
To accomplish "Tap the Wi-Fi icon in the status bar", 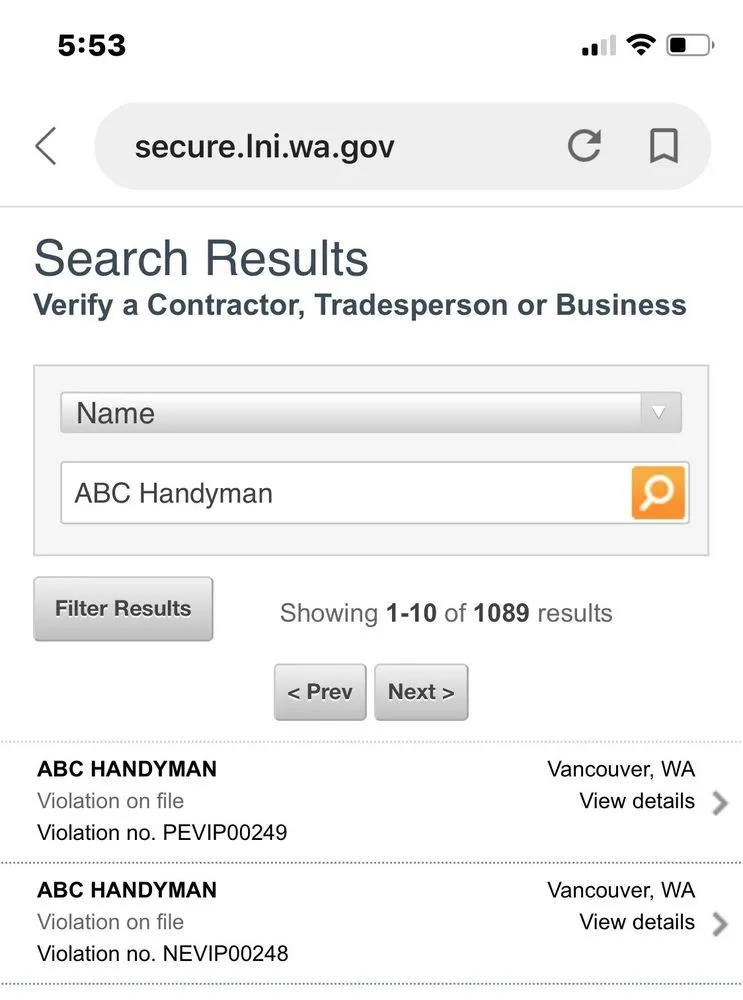I will click(x=642, y=44).
